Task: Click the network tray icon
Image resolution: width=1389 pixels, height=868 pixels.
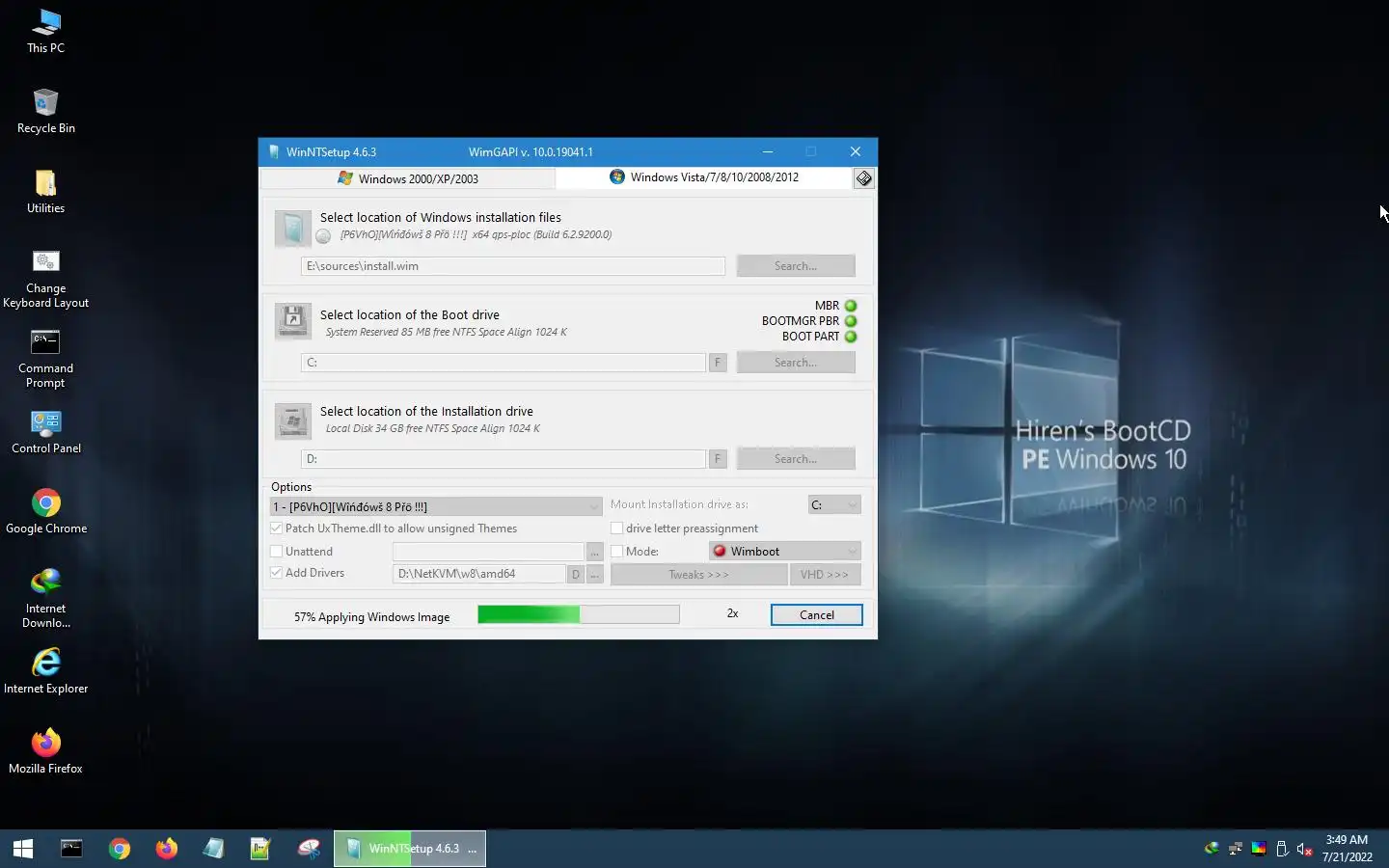Action: [1235, 849]
